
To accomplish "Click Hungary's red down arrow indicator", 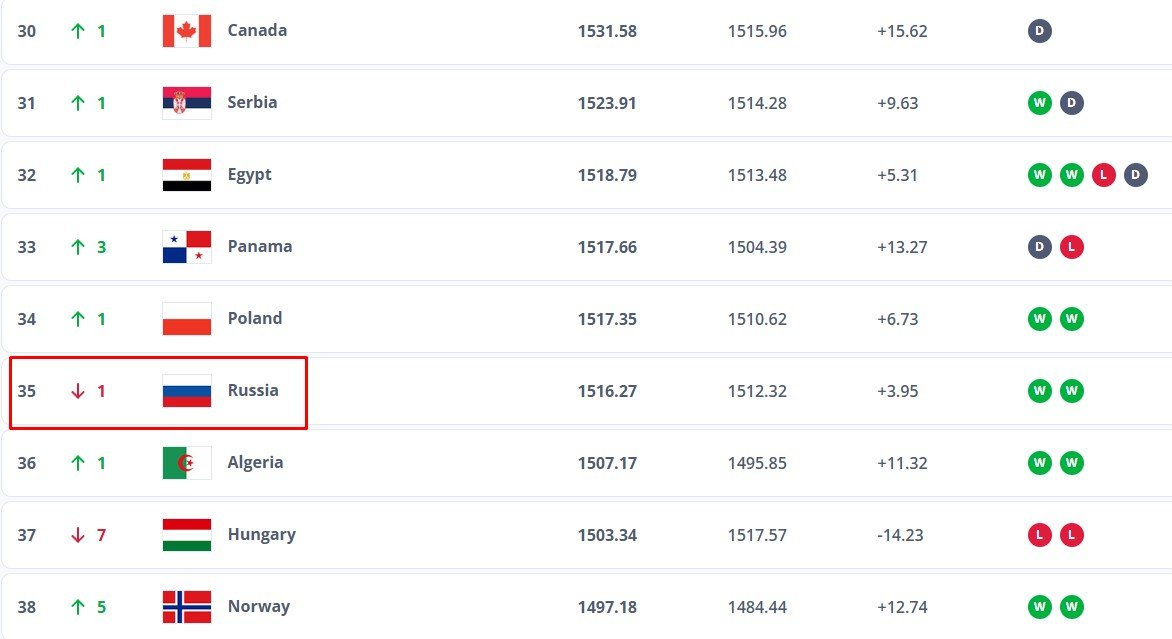I will click(78, 535).
